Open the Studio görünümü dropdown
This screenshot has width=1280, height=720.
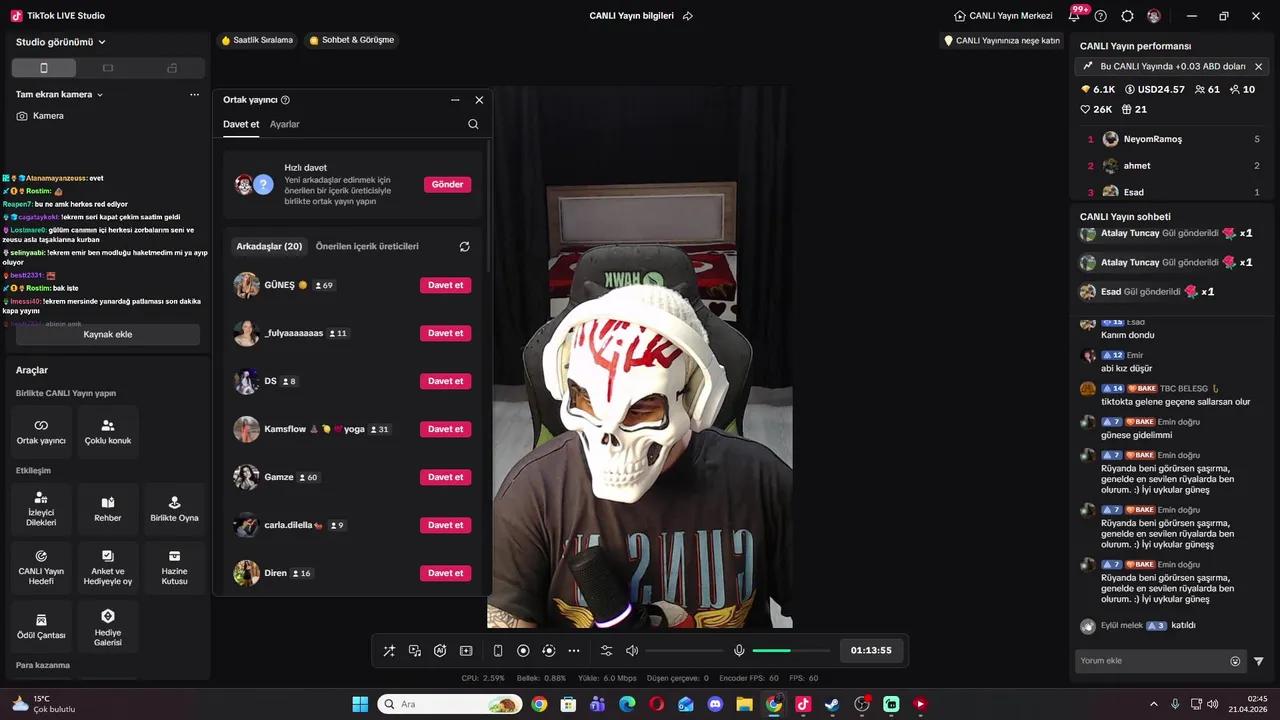click(x=55, y=42)
